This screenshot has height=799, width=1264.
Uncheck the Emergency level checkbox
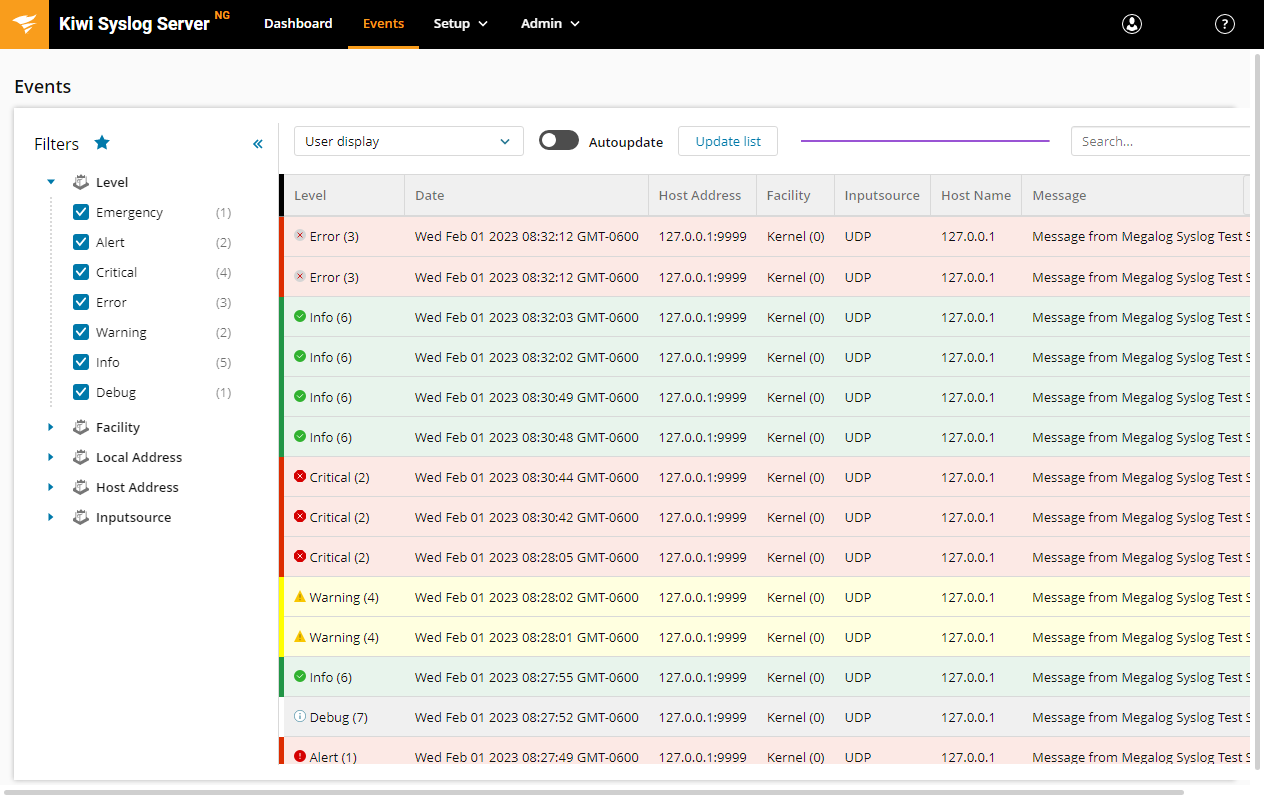81,213
